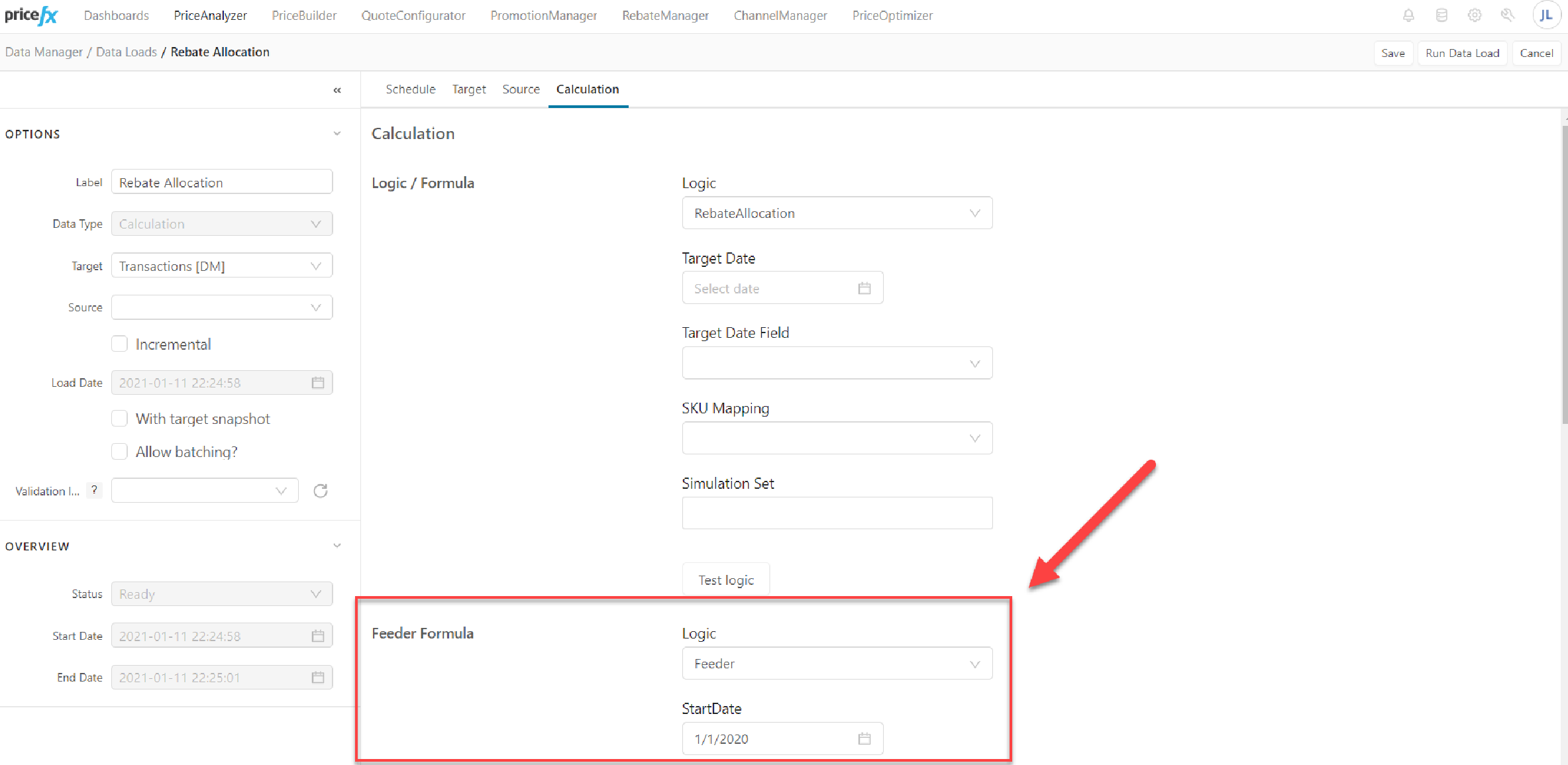Click the Pricefx logo
This screenshot has height=765, width=1568.
[x=31, y=15]
